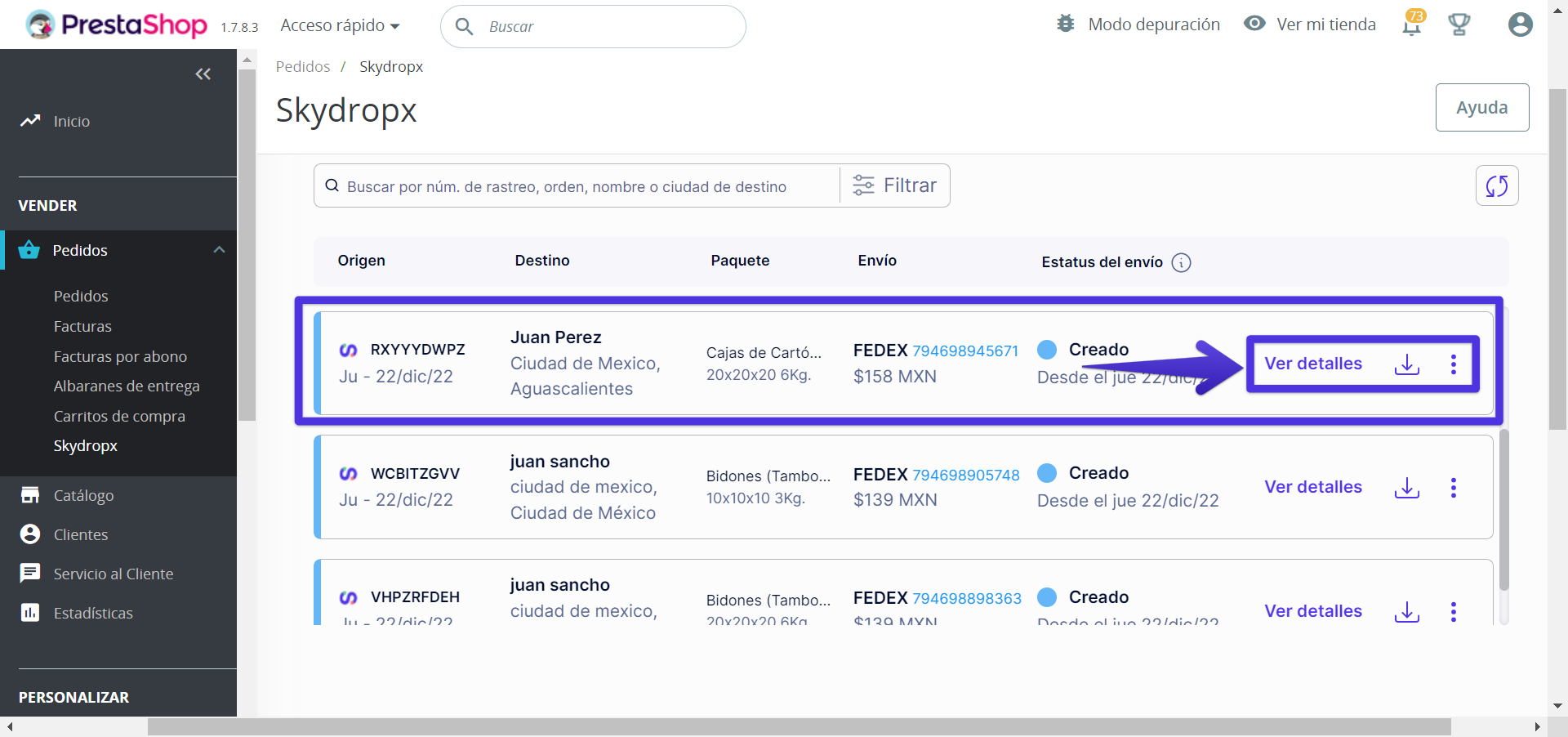This screenshot has width=1568, height=737.
Task: Click Ver detalles for VHPZRFDEH shipment
Action: 1313,611
